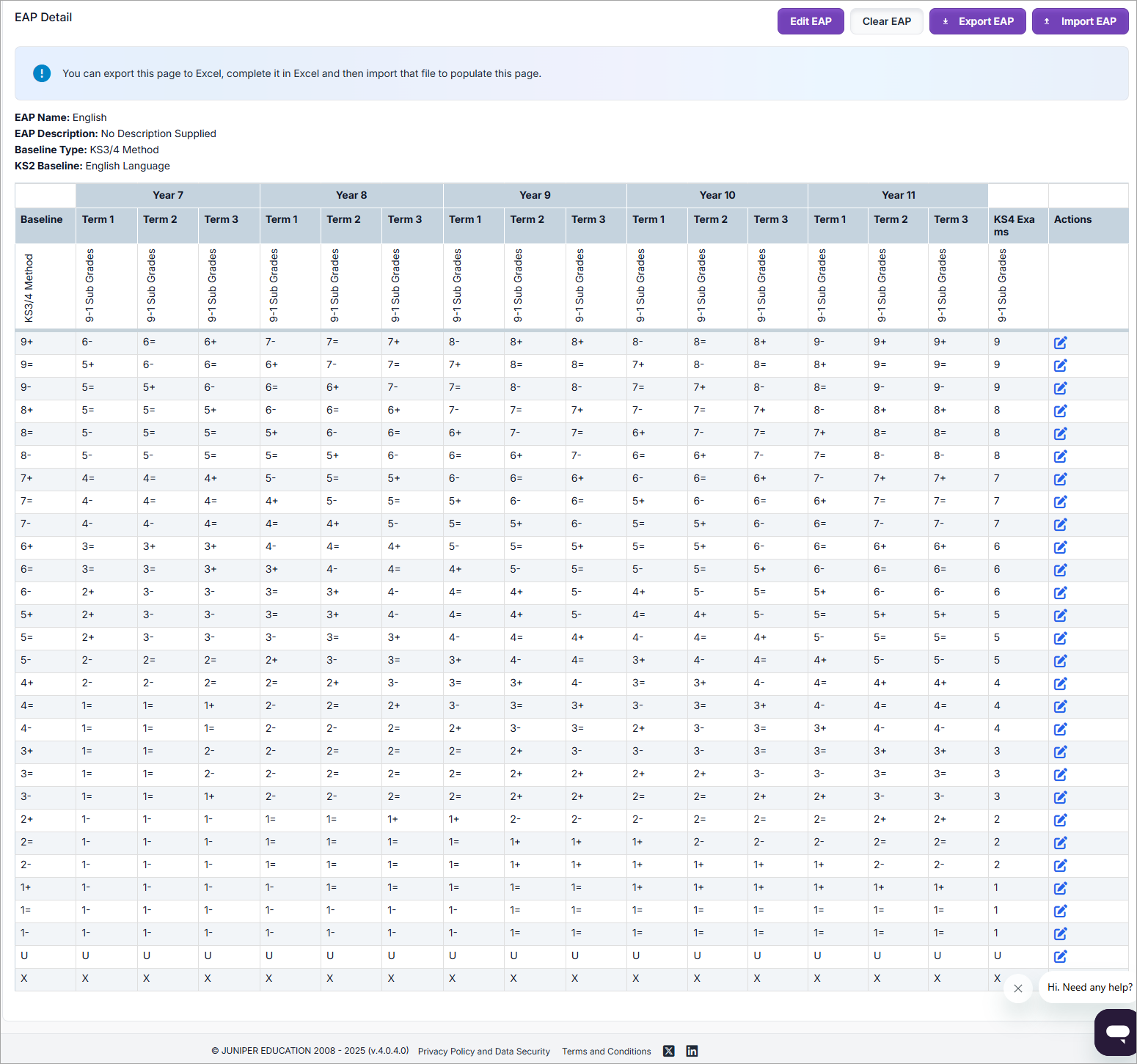1137x1064 pixels.
Task: Click the edit icon for the 5= baseline row
Action: click(1060, 638)
